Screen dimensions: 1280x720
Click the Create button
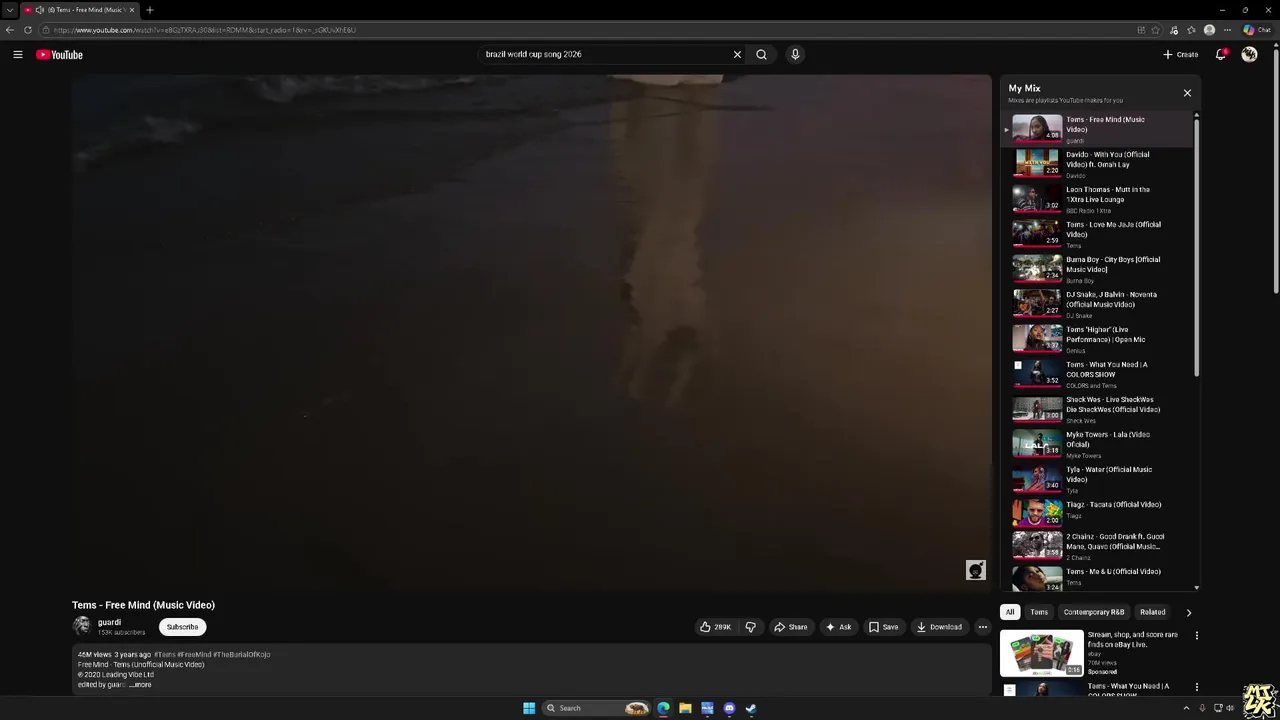pos(1180,55)
